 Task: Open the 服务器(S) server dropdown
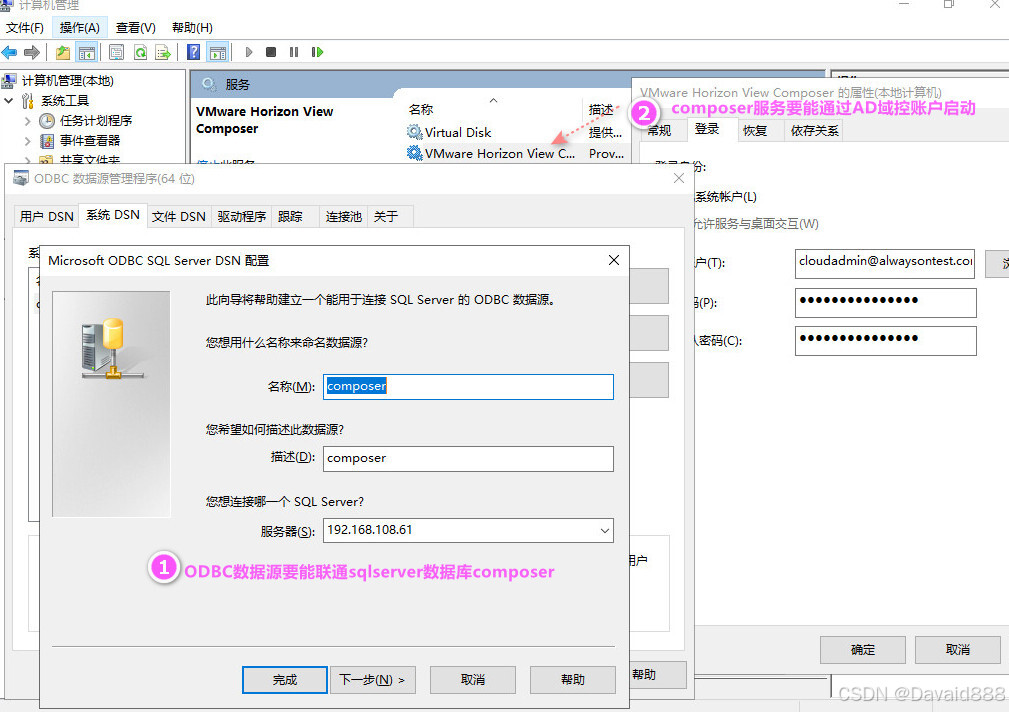pyautogui.click(x=604, y=530)
